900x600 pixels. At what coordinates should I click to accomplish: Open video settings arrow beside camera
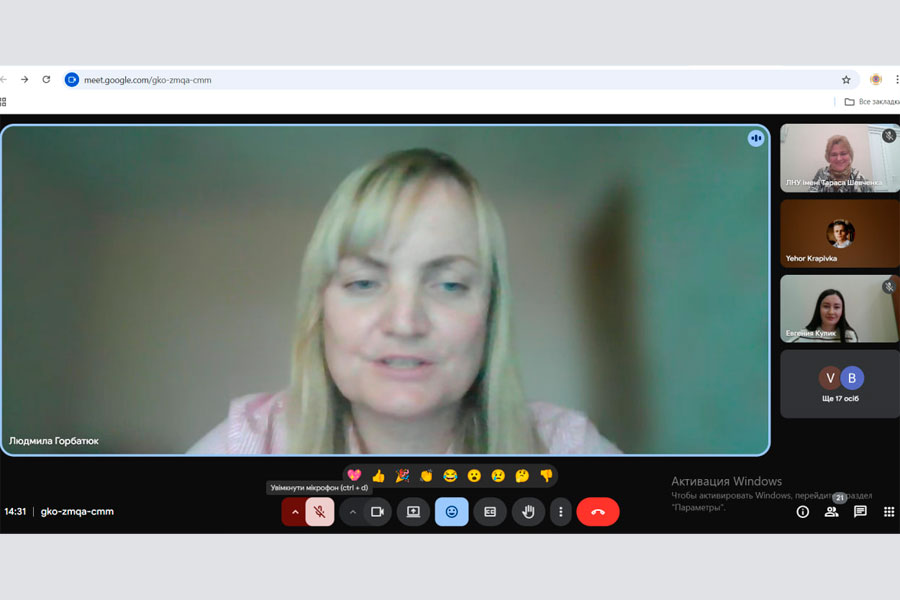(x=352, y=512)
